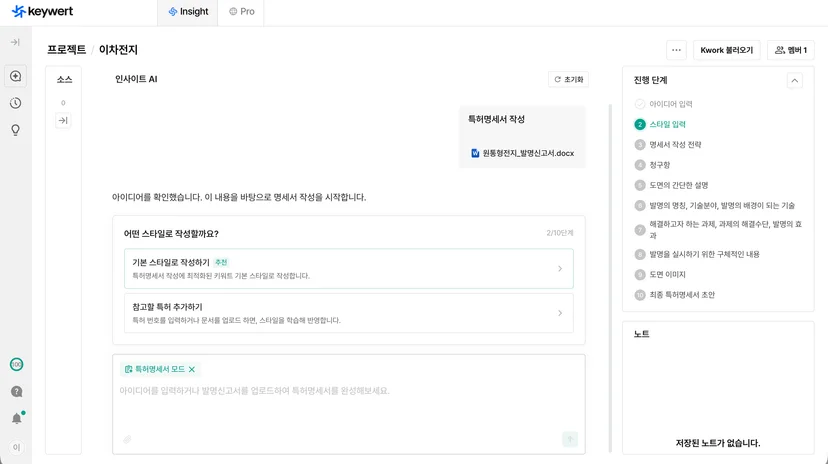The width and height of the screenshot is (828, 464).
Task: Select step 명세서 작성 전략
Action: (x=668, y=145)
